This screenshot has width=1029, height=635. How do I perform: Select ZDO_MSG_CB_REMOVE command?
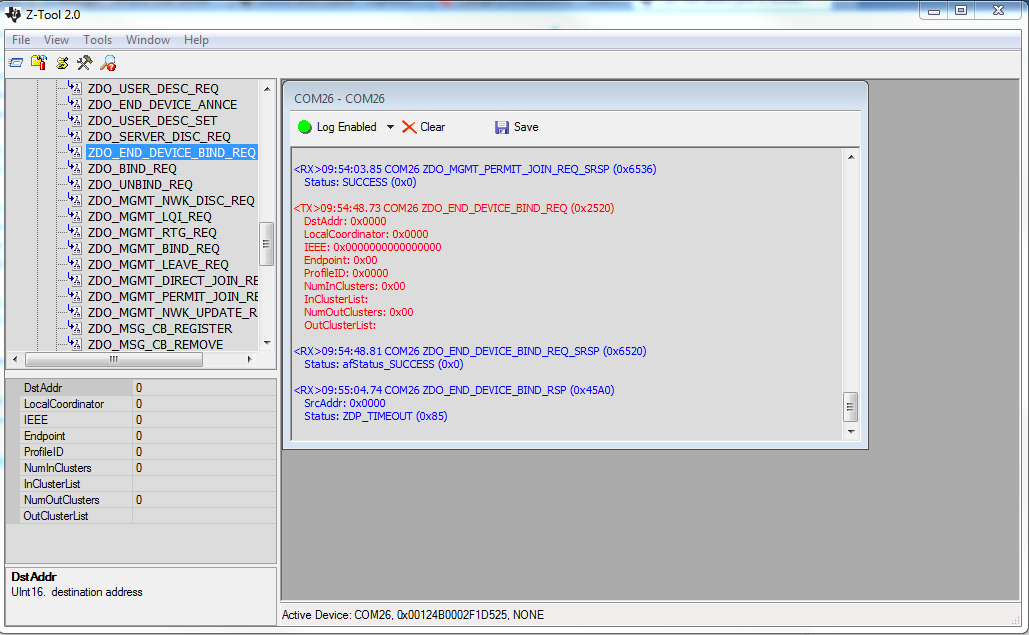coord(156,344)
